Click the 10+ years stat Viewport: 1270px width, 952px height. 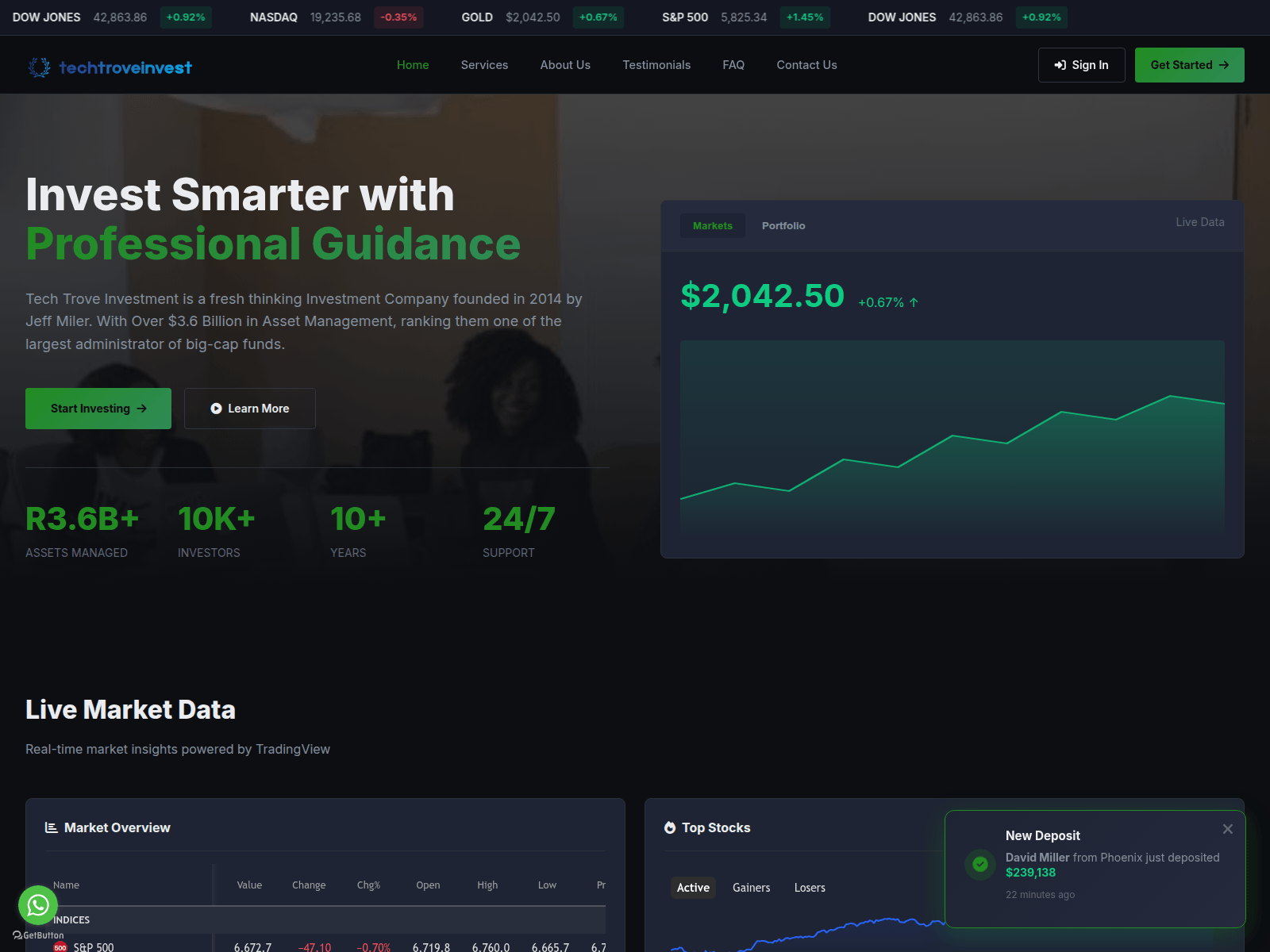(358, 531)
